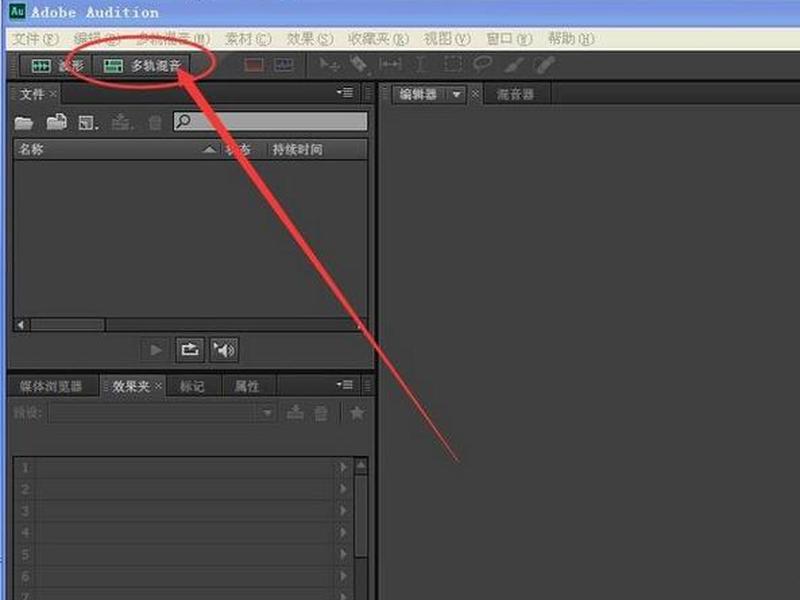Screen dimensions: 800x600
Task: Toggle loop playback in Files panel
Action: point(190,350)
